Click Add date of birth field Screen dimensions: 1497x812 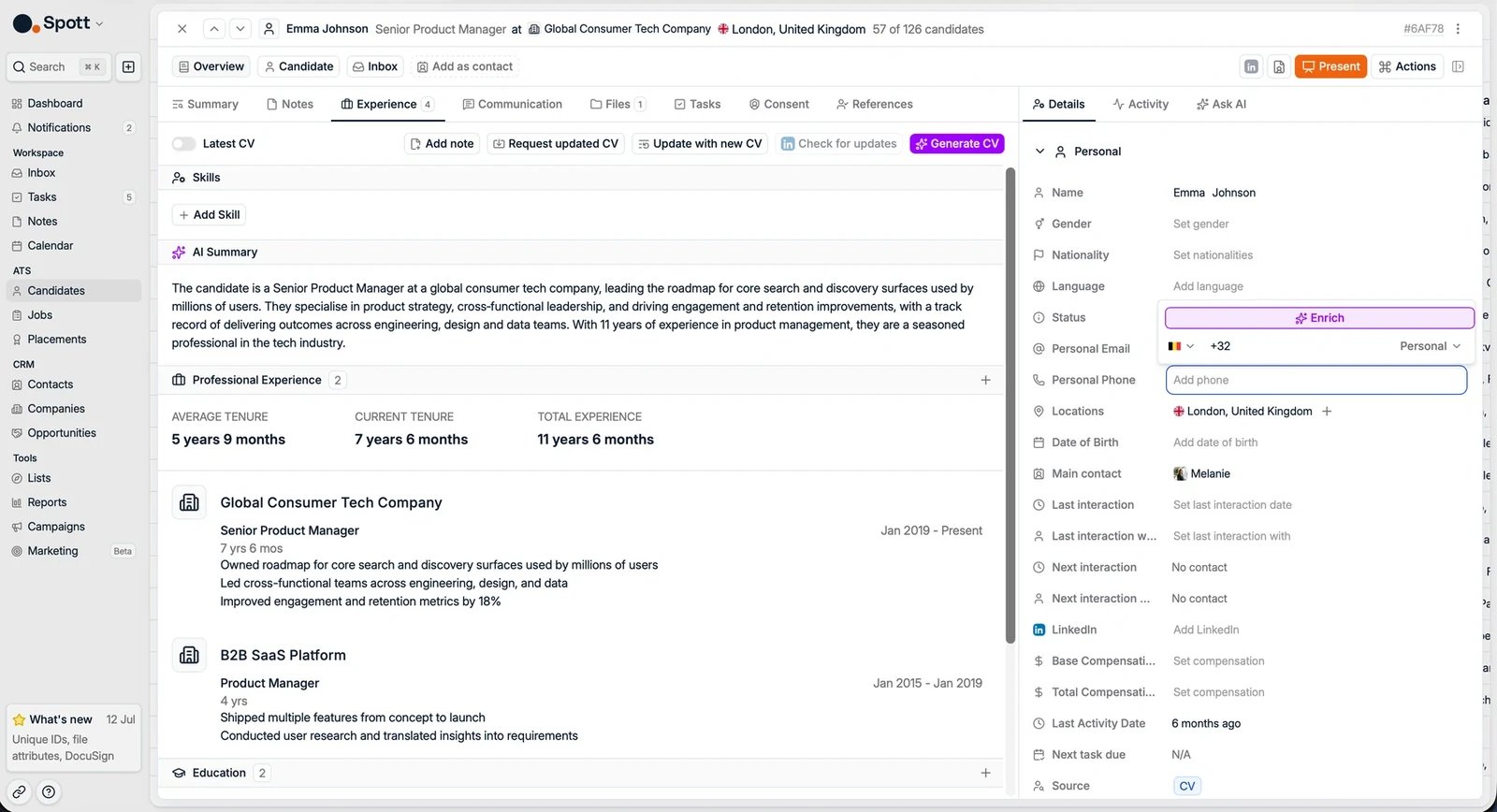1215,442
